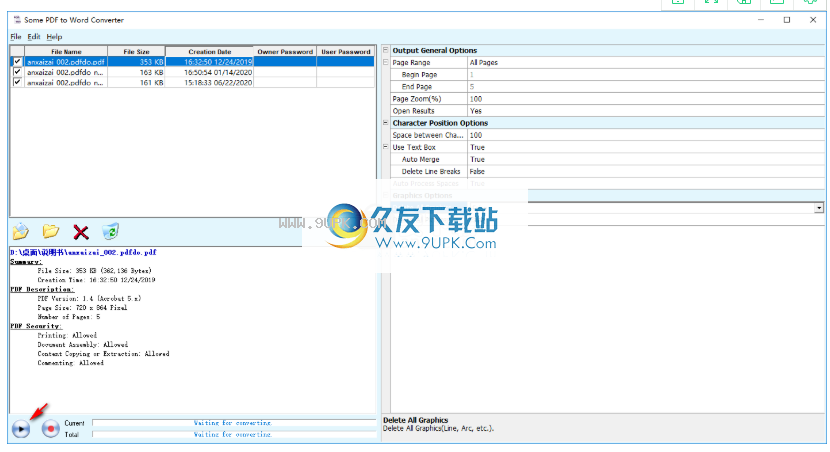Click the Current progress bar
Screen dimensions: 830x452
(x=233, y=423)
